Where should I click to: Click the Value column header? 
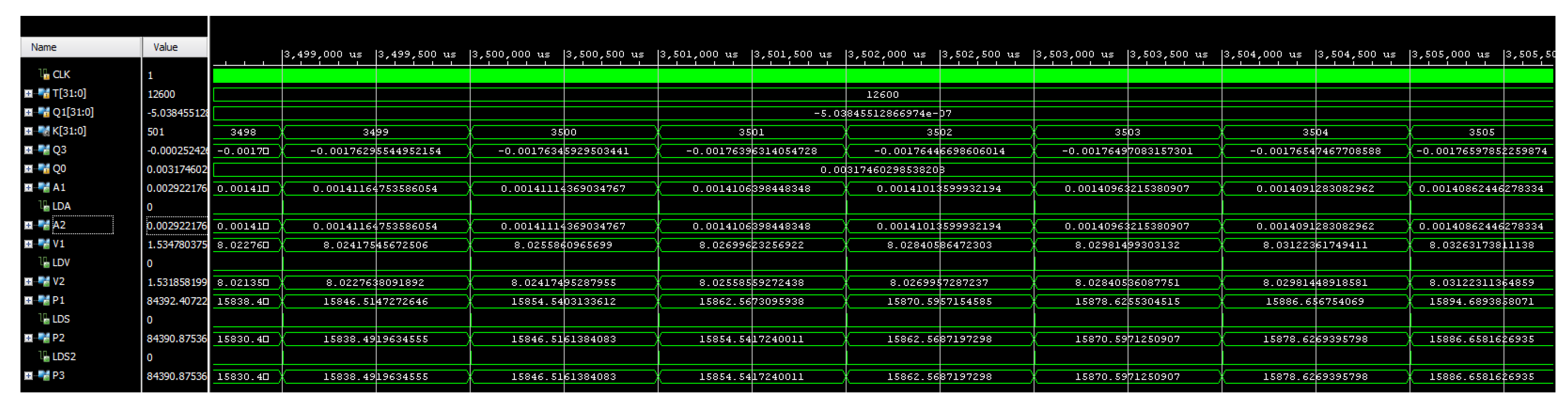click(165, 47)
